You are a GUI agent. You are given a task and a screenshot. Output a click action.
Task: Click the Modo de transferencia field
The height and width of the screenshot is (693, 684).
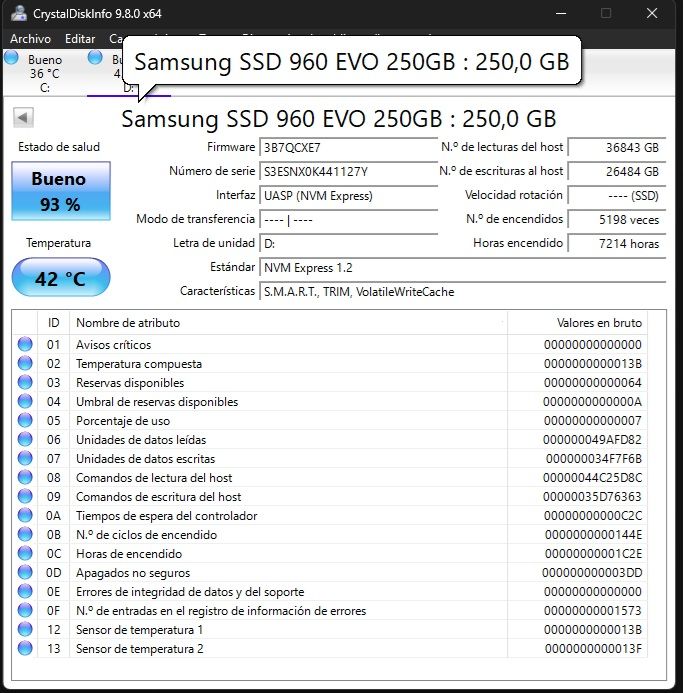pyautogui.click(x=348, y=219)
